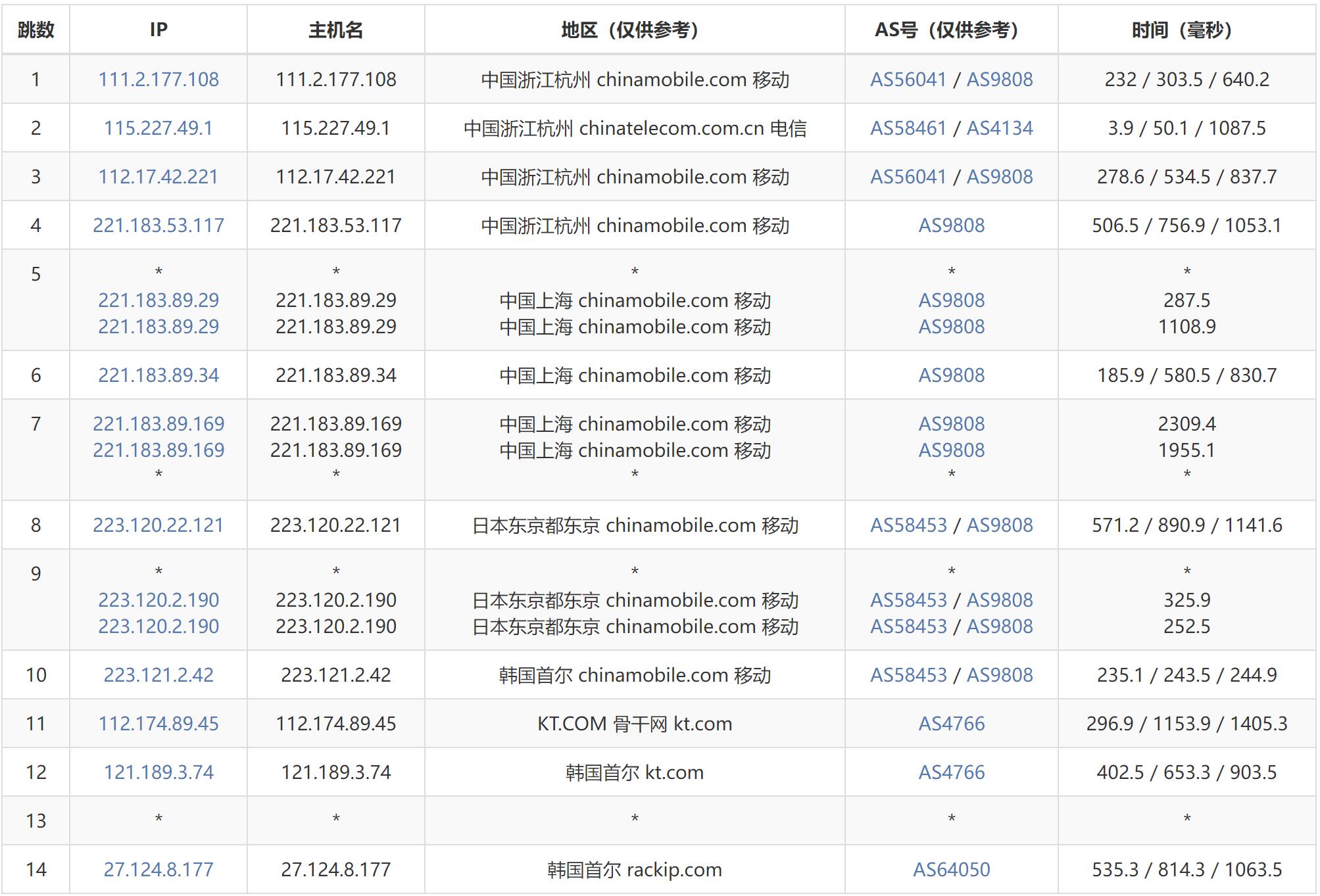
Task: Select the IP column header
Action: tap(159, 30)
